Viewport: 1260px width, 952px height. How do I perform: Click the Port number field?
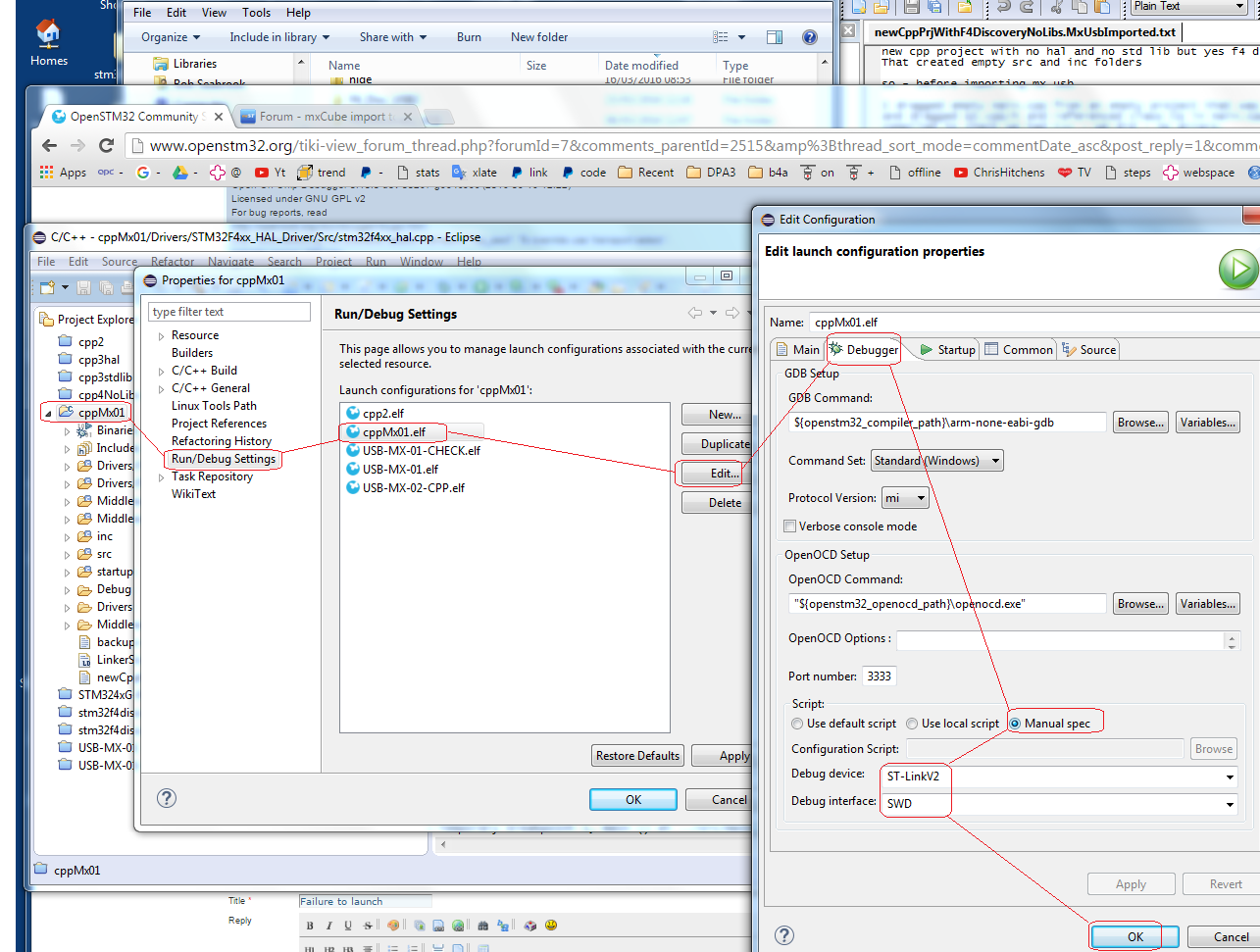(879, 676)
